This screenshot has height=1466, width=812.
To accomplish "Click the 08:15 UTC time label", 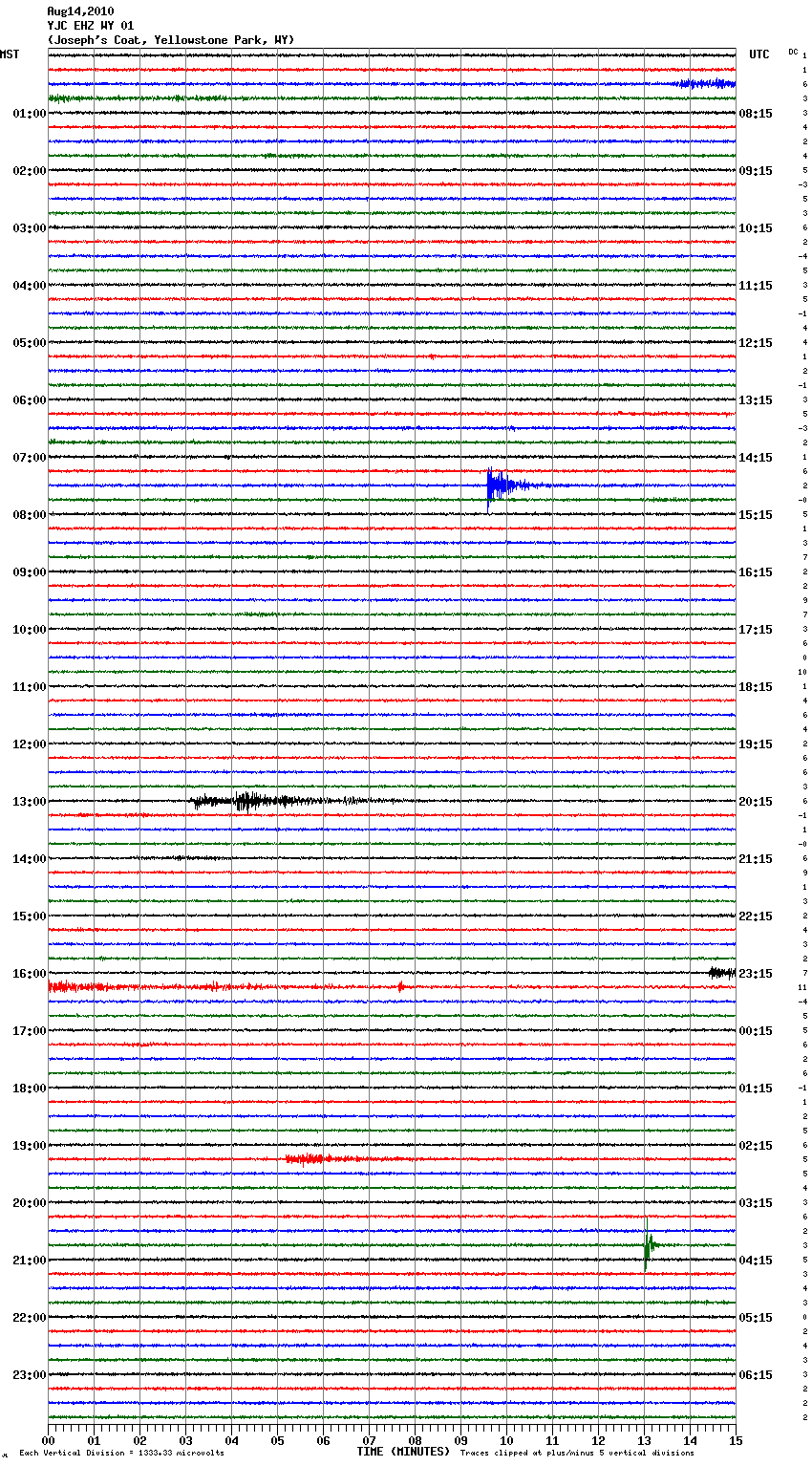I will point(756,114).
